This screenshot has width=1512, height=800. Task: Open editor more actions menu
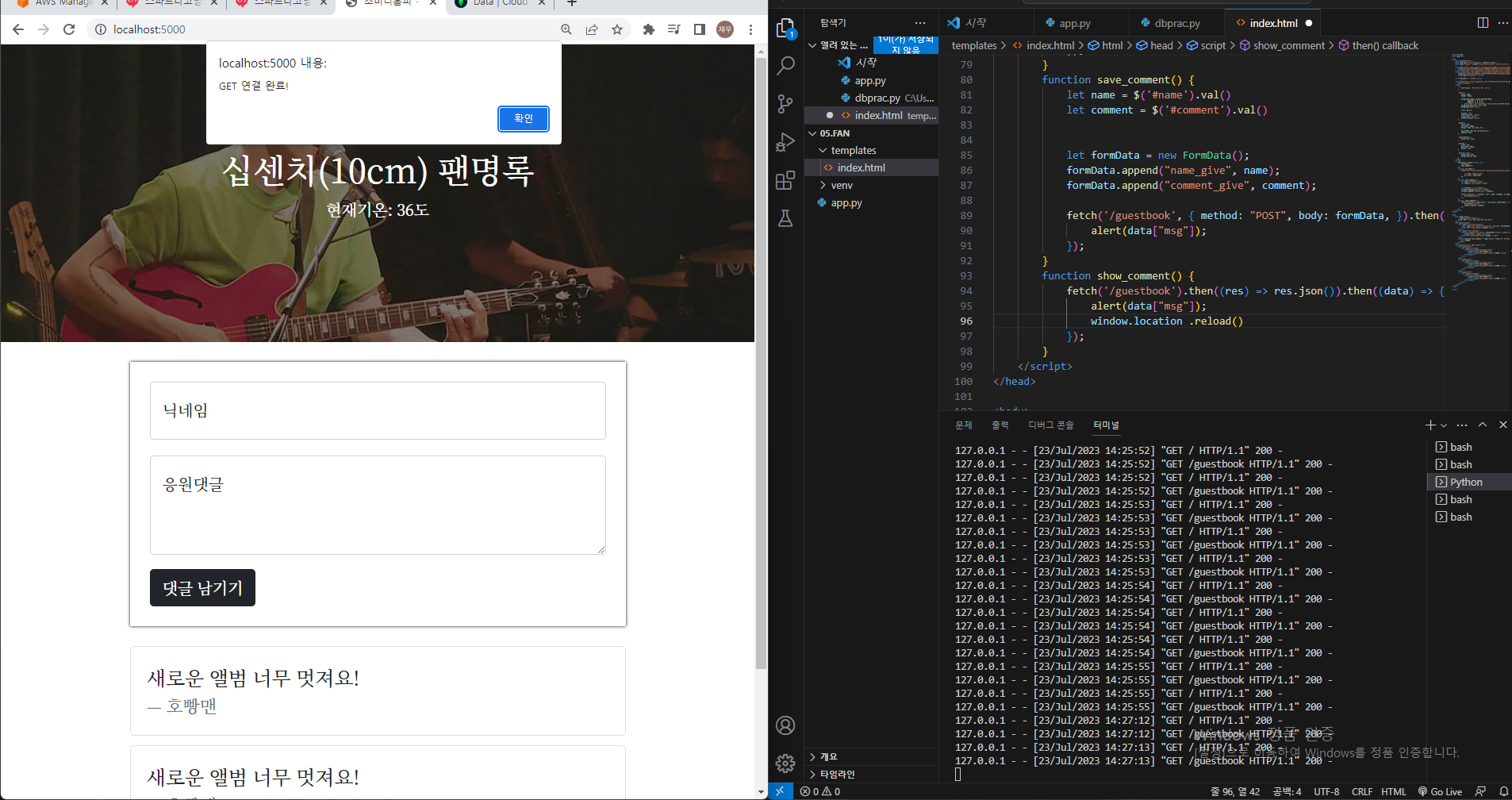coord(1503,23)
